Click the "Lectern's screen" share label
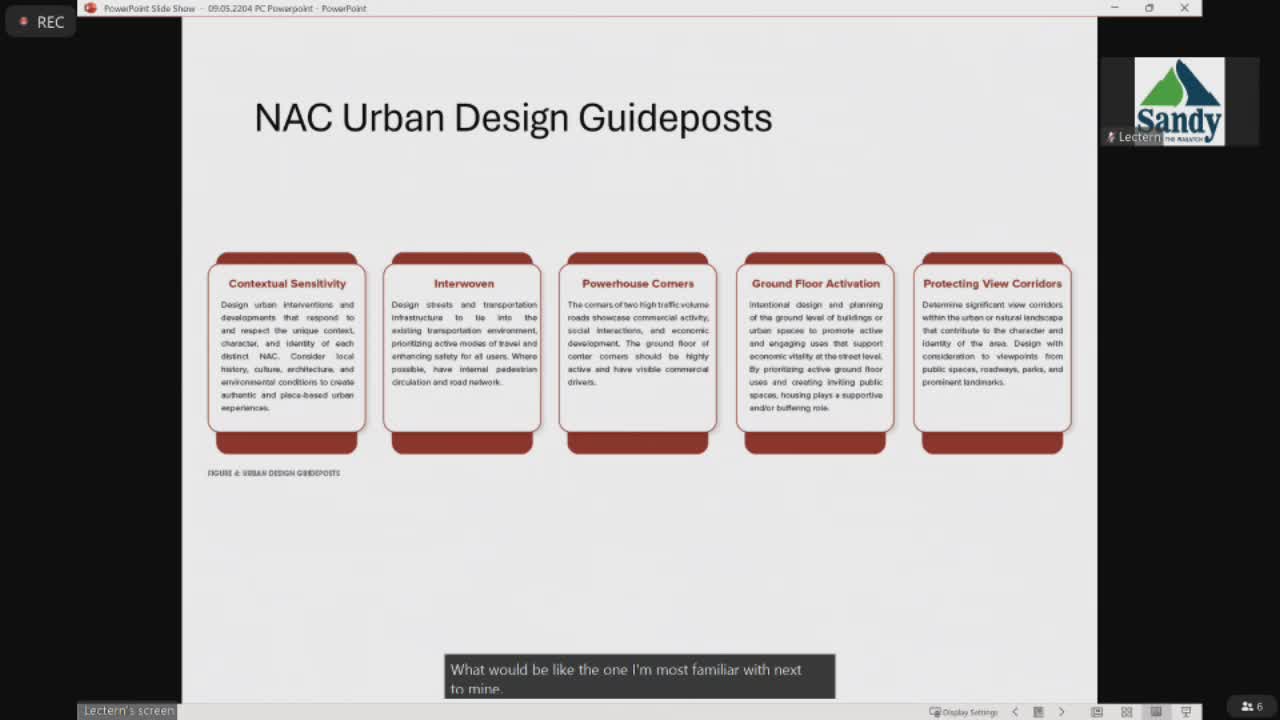This screenshot has width=1280, height=720. point(128,711)
